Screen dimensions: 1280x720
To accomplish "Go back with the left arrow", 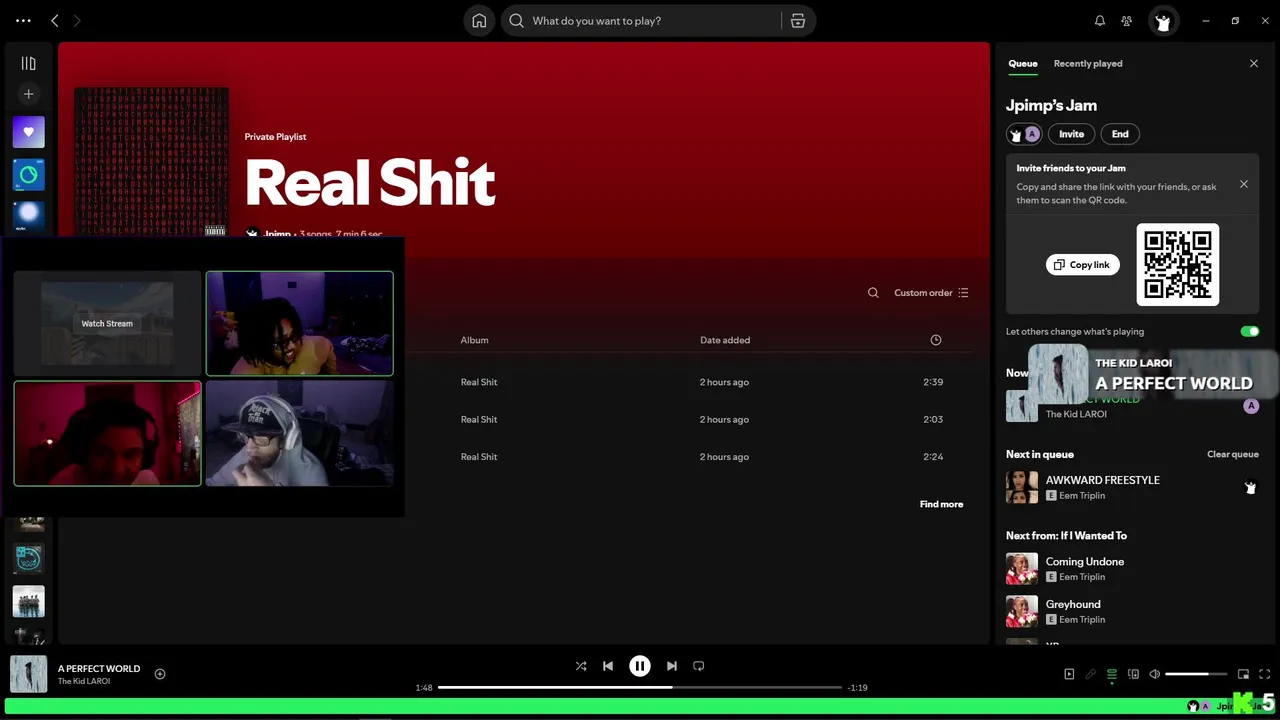I will 55,20.
